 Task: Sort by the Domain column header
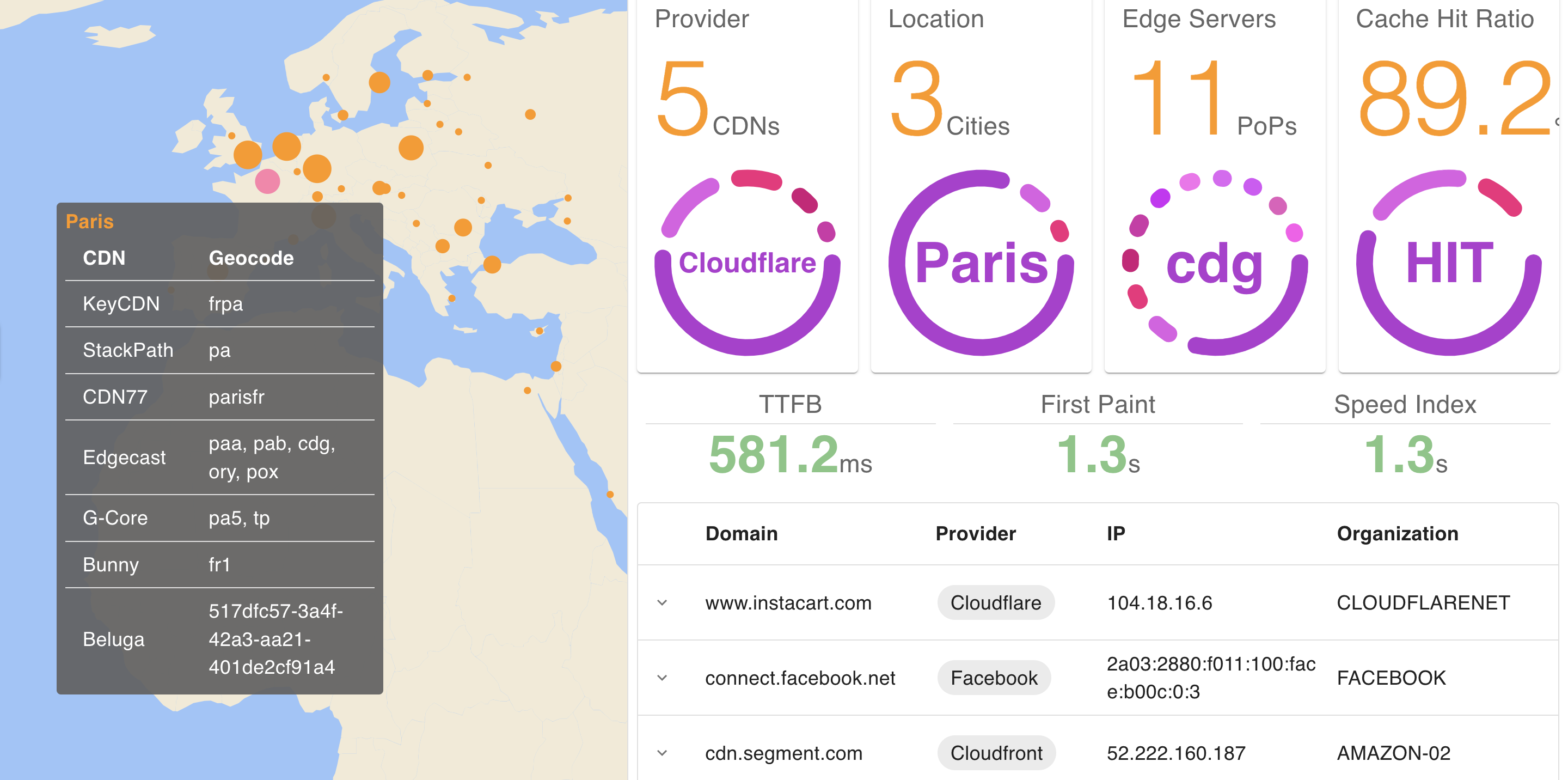click(741, 533)
